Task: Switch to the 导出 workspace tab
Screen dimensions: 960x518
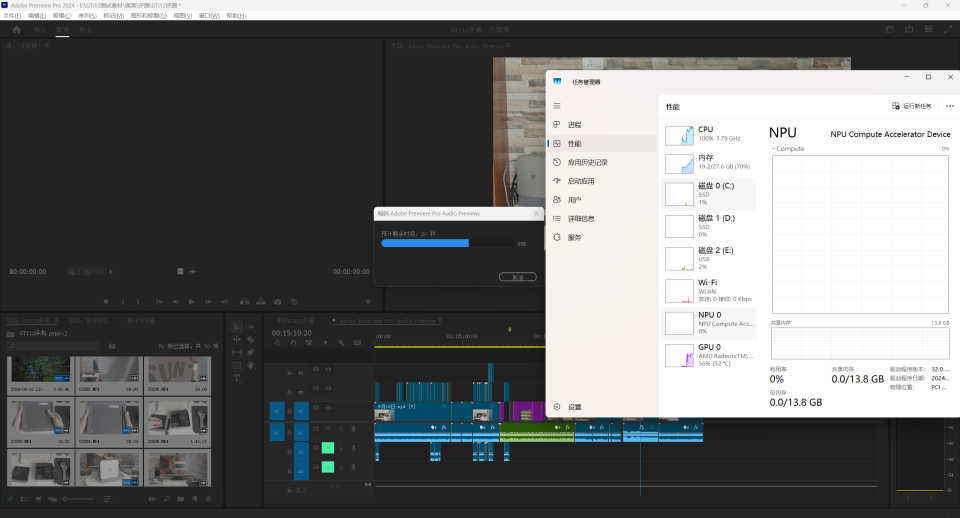Action: [x=85, y=29]
